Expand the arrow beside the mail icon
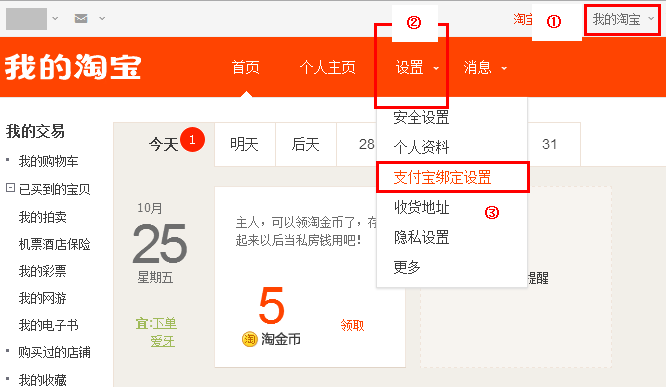The width and height of the screenshot is (666, 387). 102,18
